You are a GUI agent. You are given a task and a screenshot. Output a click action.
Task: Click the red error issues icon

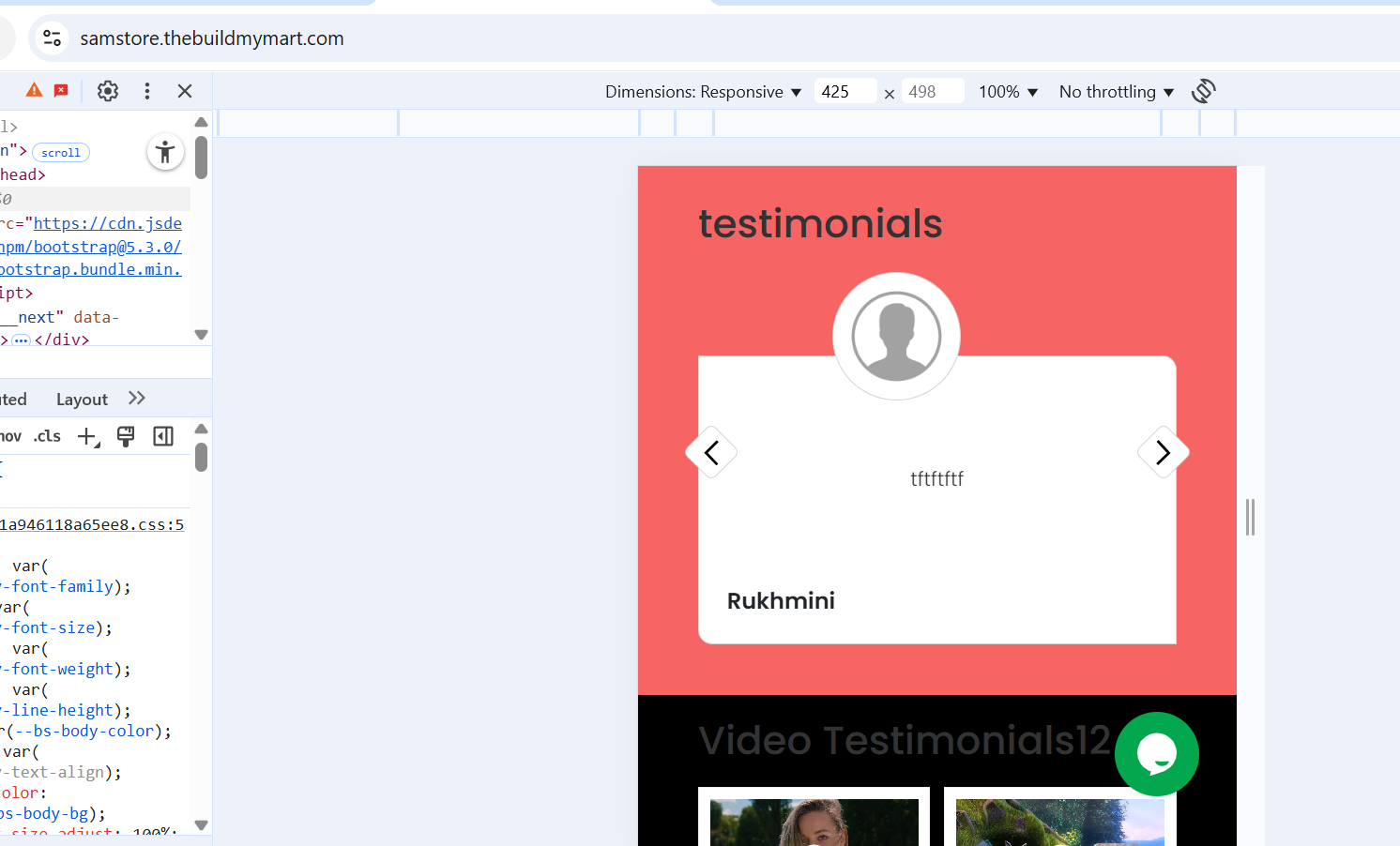pos(61,90)
